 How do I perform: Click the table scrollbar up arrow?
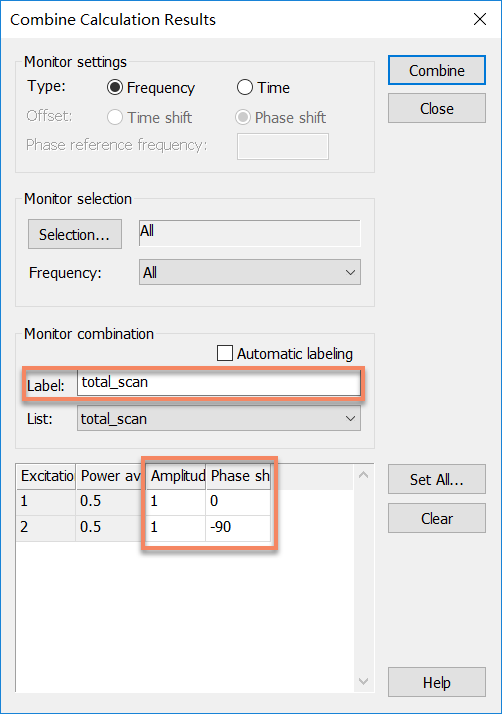[364, 475]
